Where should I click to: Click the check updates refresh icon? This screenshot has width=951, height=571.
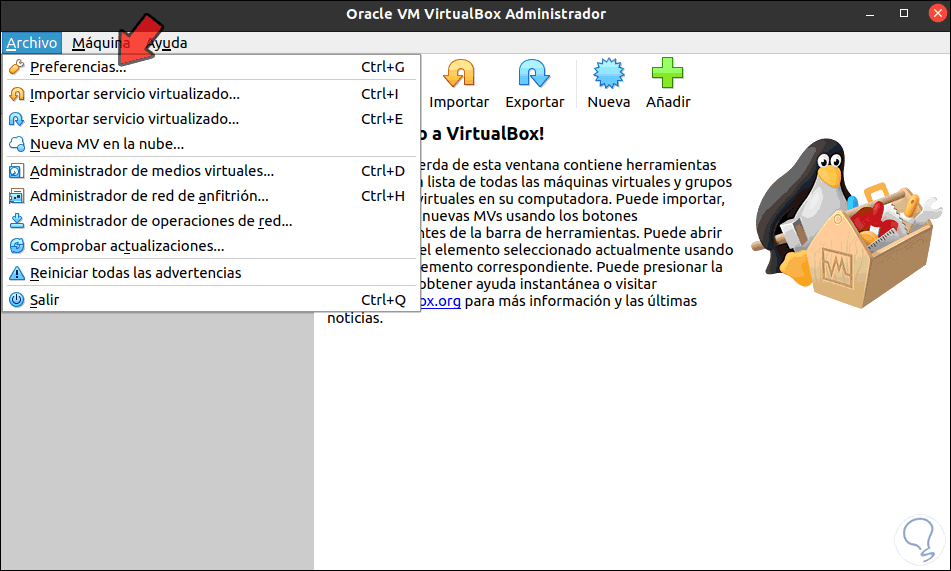[17, 246]
